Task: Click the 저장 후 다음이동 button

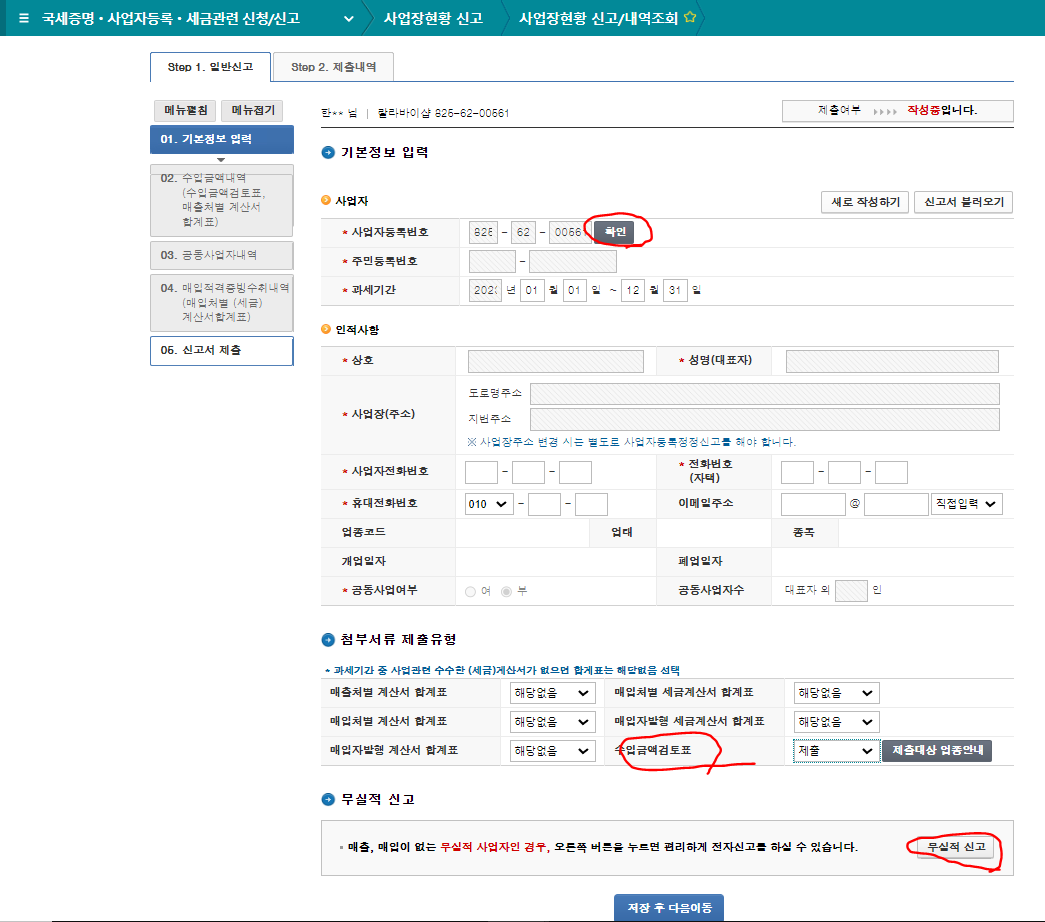Action: click(668, 907)
